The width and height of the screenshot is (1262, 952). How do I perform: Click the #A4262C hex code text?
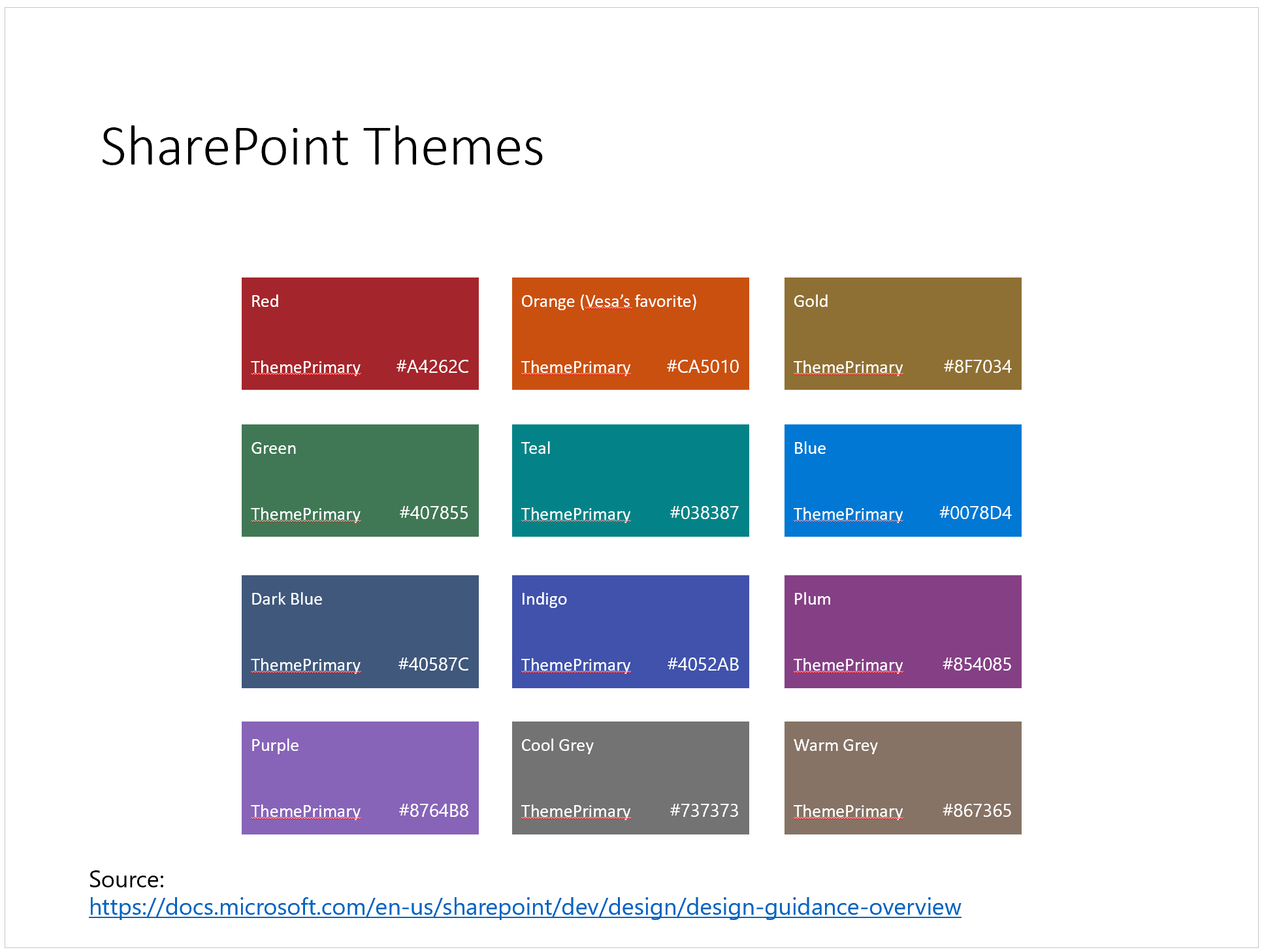click(432, 367)
